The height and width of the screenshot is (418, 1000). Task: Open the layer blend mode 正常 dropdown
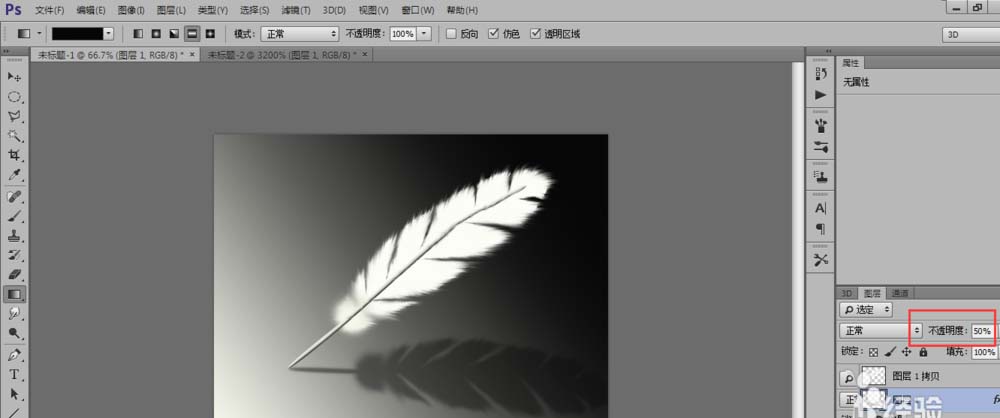click(881, 331)
